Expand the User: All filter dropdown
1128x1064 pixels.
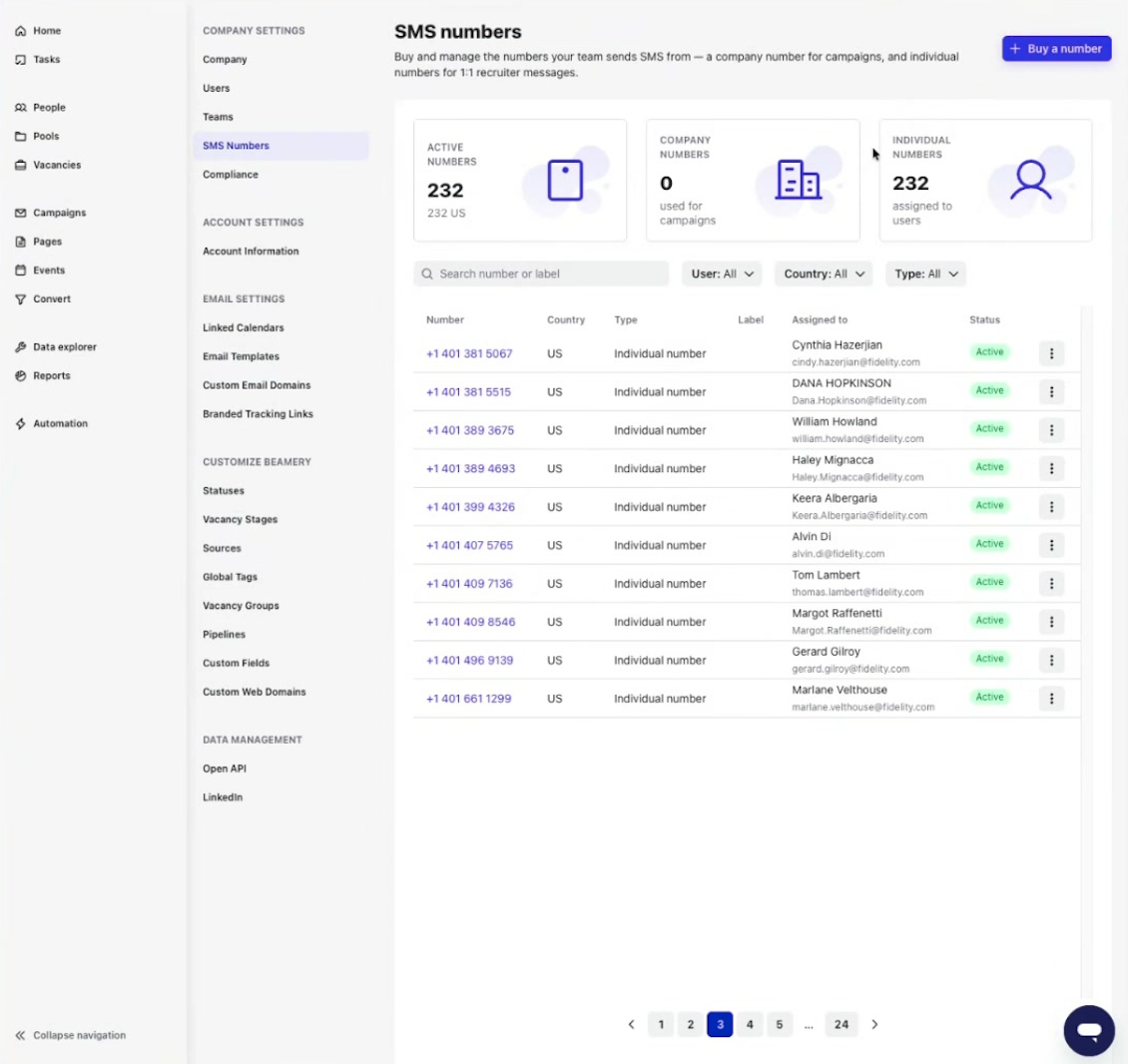pos(722,274)
